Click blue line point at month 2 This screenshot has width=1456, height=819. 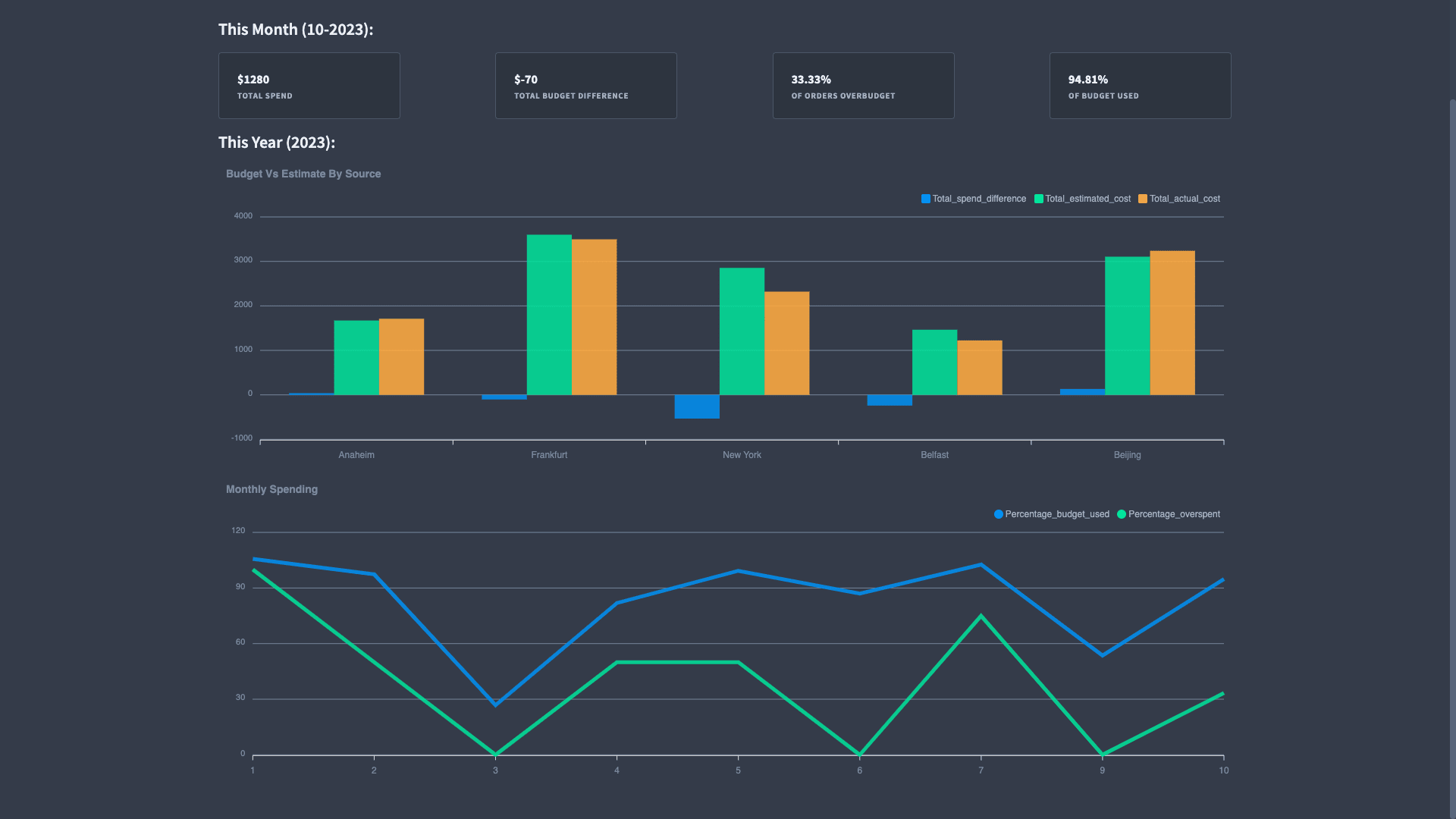click(374, 574)
